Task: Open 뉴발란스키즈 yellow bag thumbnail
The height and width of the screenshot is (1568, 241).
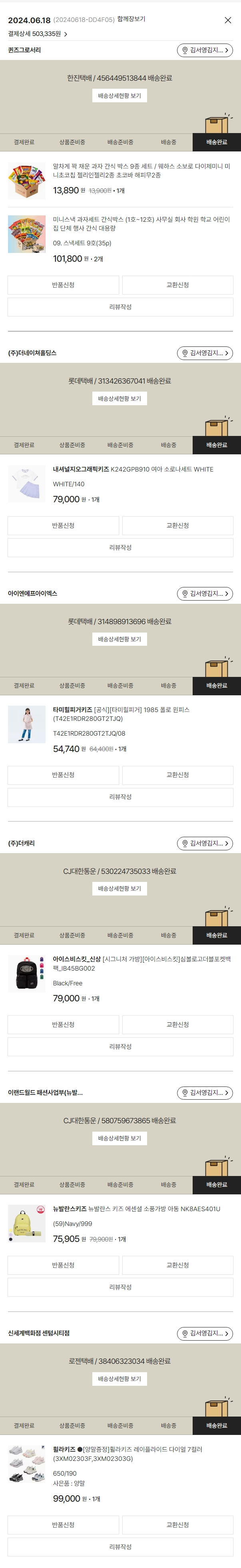Action: [x=27, y=1224]
